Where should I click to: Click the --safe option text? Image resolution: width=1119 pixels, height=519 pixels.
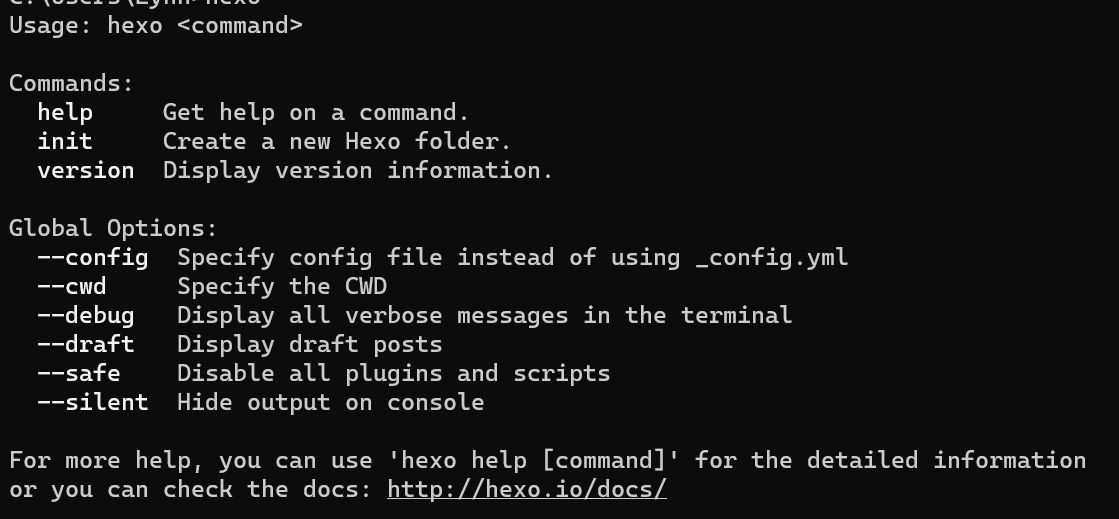79,373
